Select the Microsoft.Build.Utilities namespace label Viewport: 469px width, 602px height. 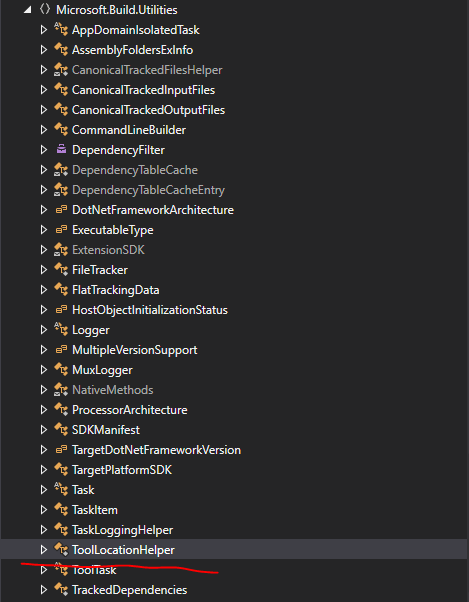click(117, 10)
